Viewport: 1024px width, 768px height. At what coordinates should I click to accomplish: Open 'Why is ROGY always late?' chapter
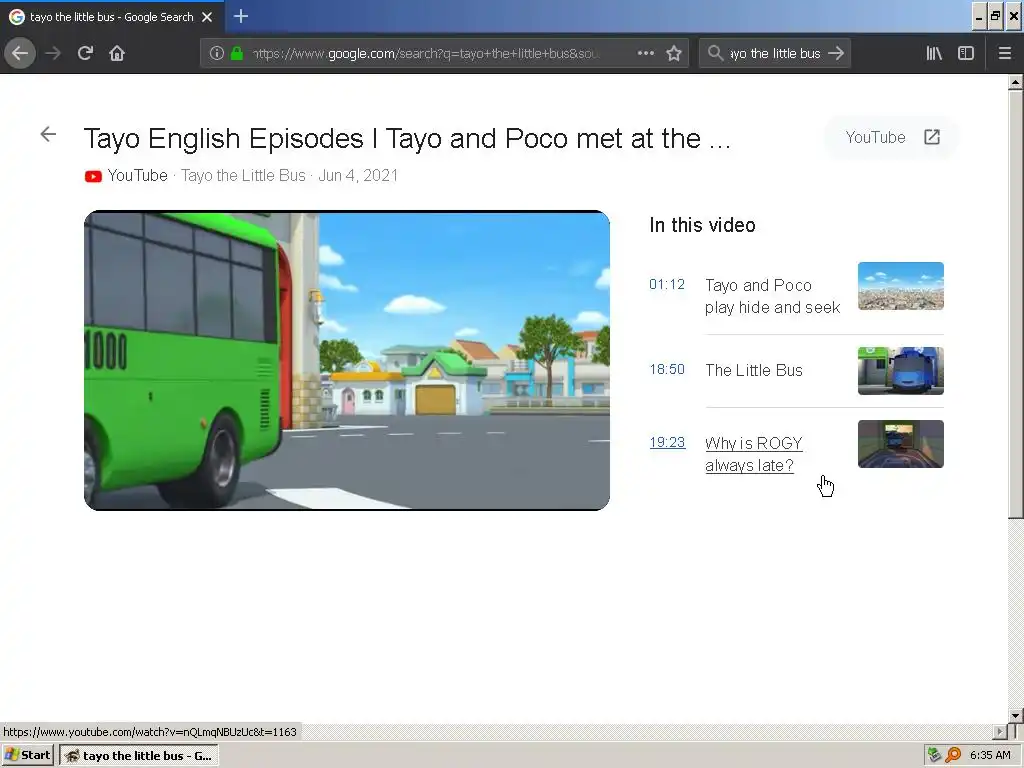coord(754,455)
